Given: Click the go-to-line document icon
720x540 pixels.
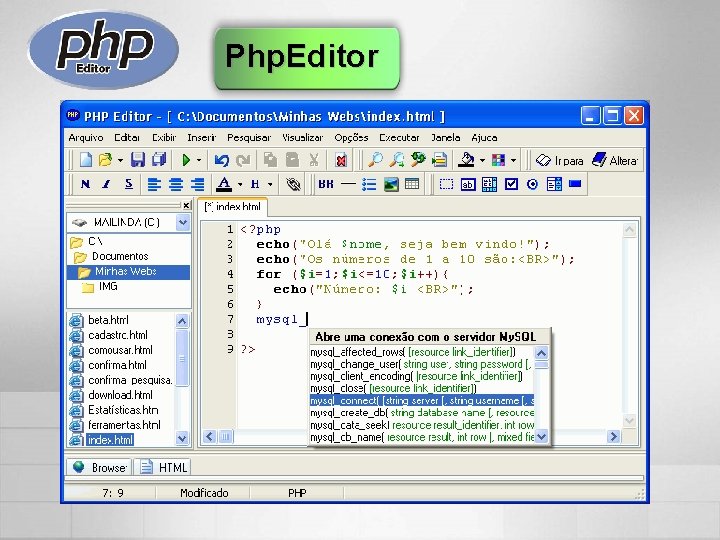Looking at the screenshot, I should 440,160.
